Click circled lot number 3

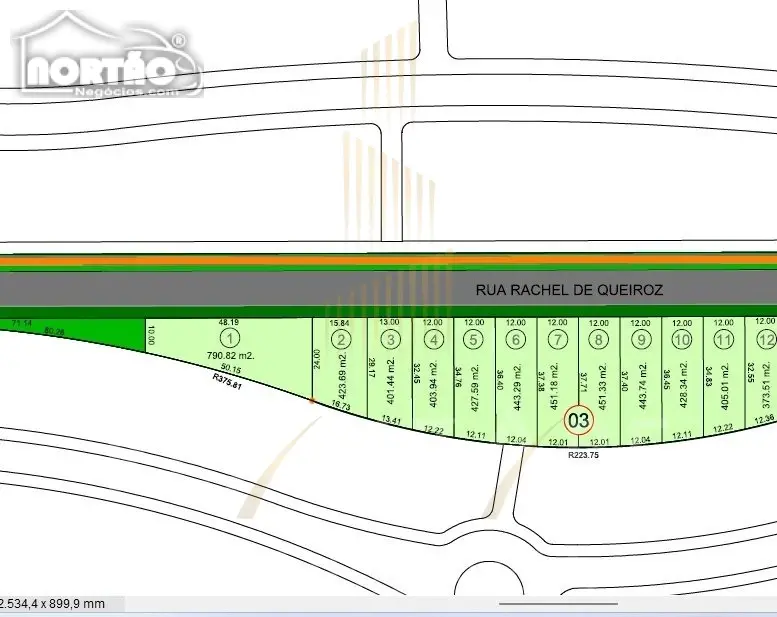[390, 340]
